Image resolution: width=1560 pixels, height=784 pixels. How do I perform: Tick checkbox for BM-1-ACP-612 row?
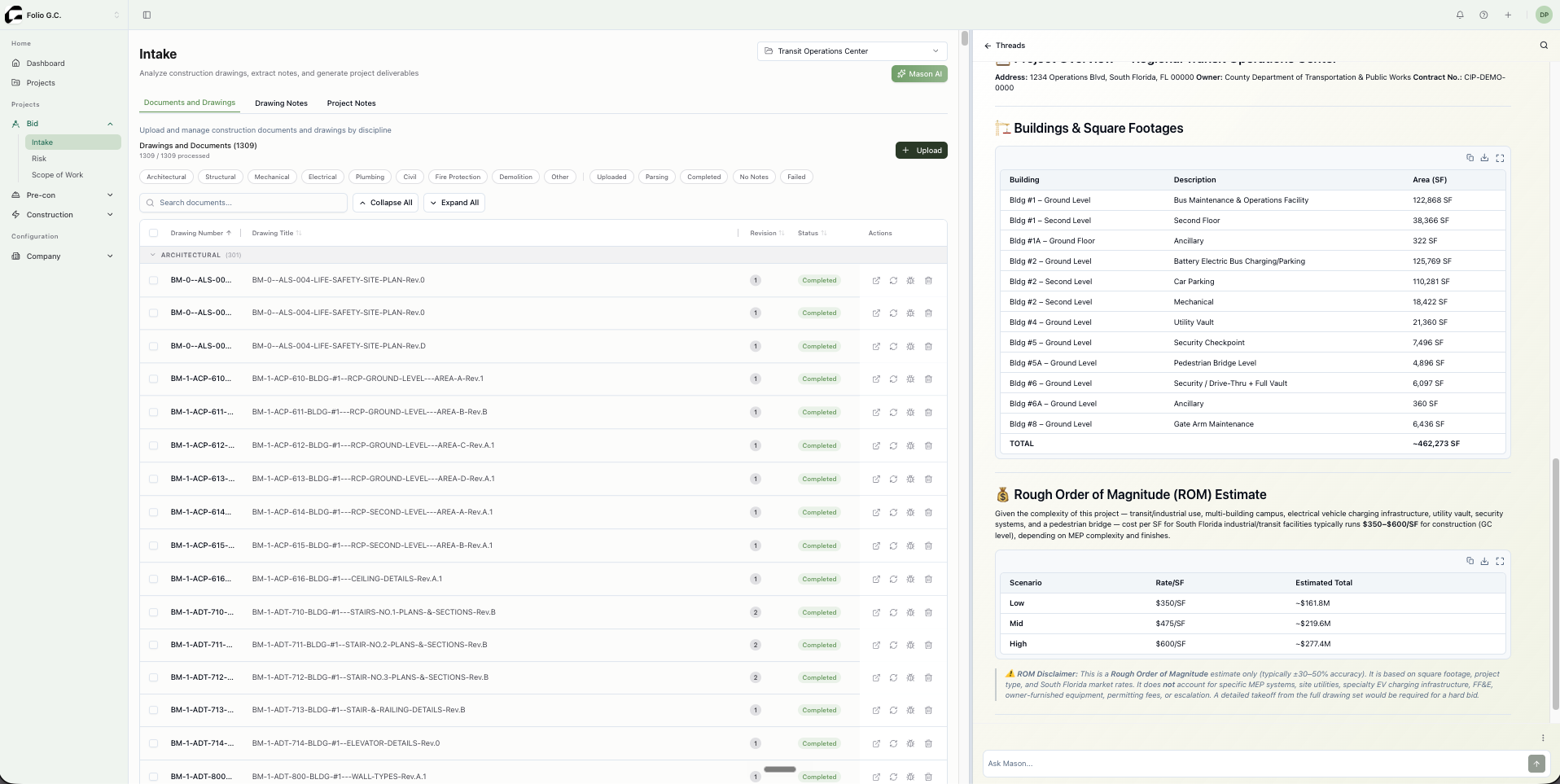click(153, 445)
